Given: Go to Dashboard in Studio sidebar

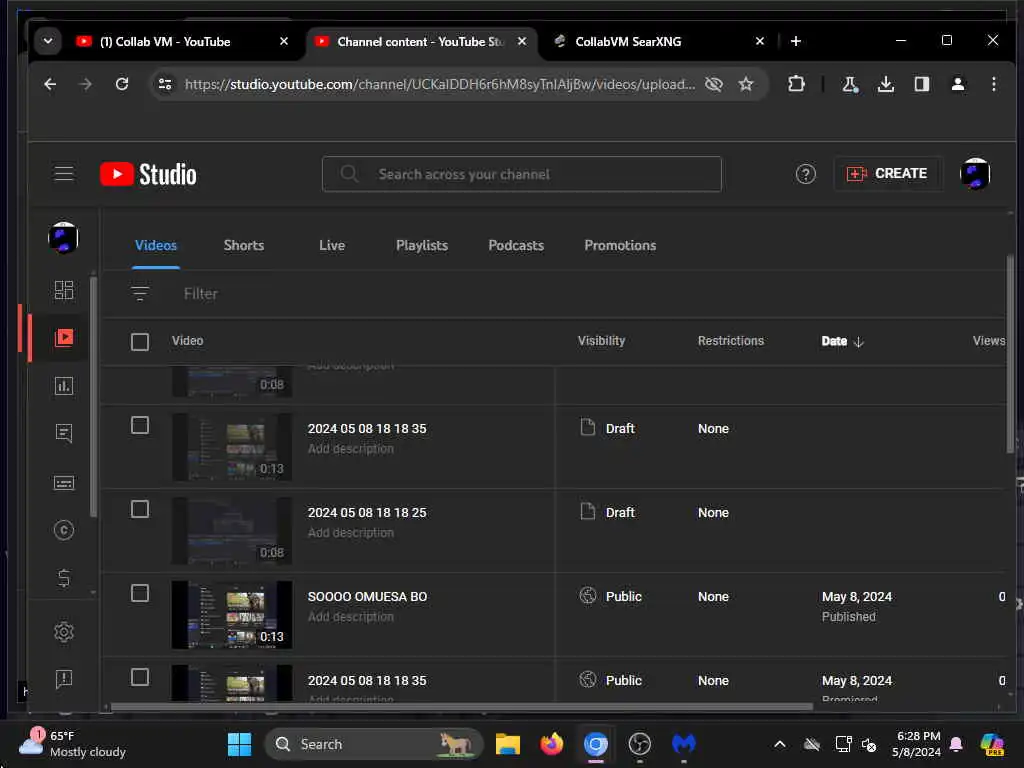Looking at the screenshot, I should (x=63, y=290).
